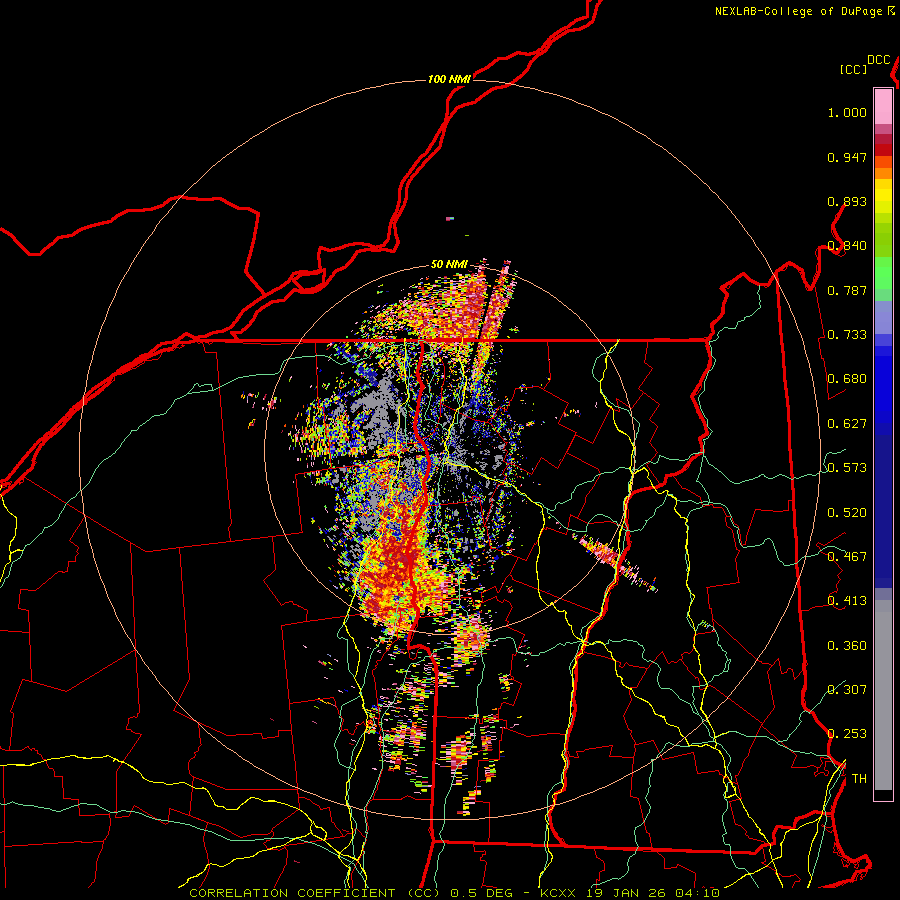
Task: Click the "50 NMI" range ring label
Action: pyautogui.click(x=449, y=265)
